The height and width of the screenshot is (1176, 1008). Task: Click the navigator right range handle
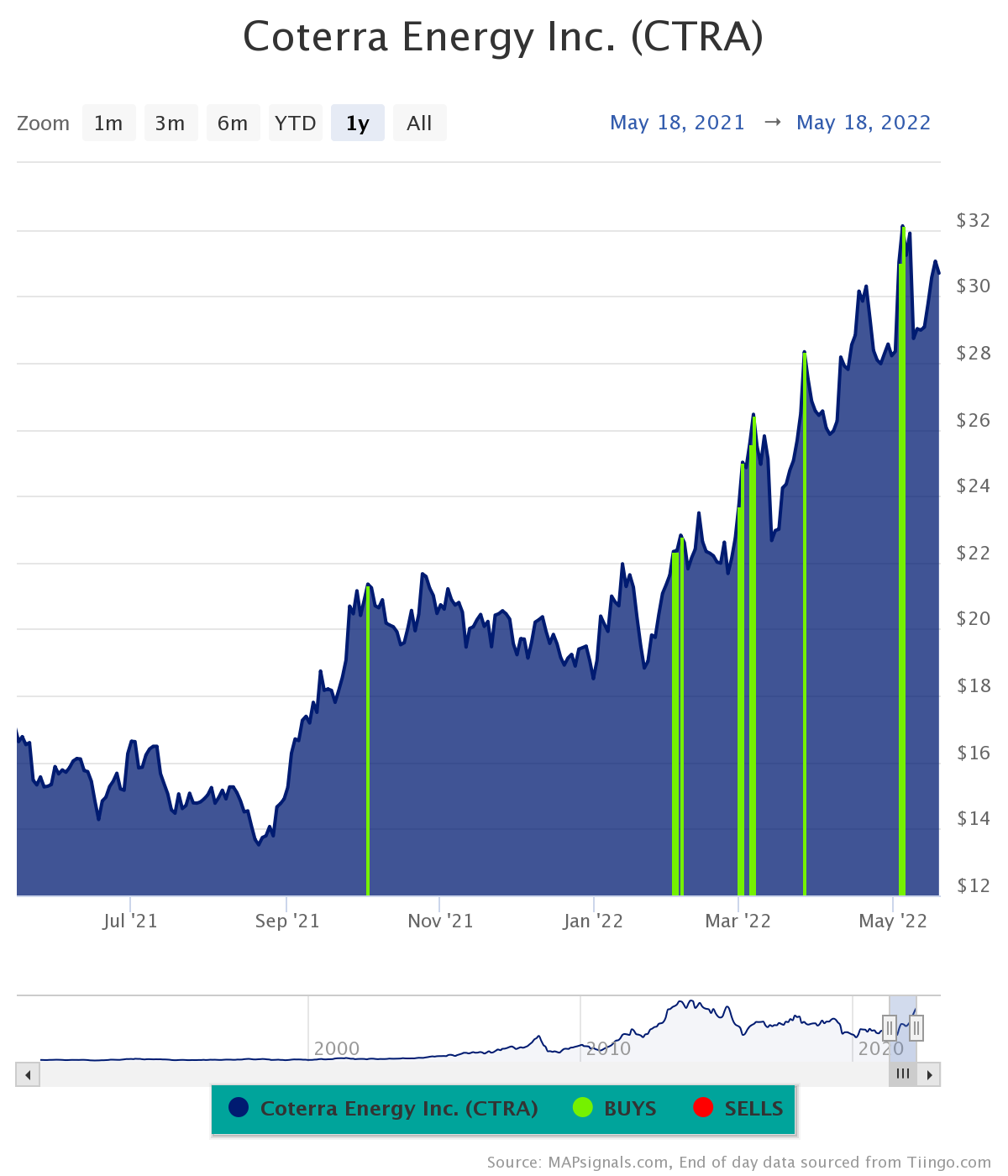pos(916,1027)
